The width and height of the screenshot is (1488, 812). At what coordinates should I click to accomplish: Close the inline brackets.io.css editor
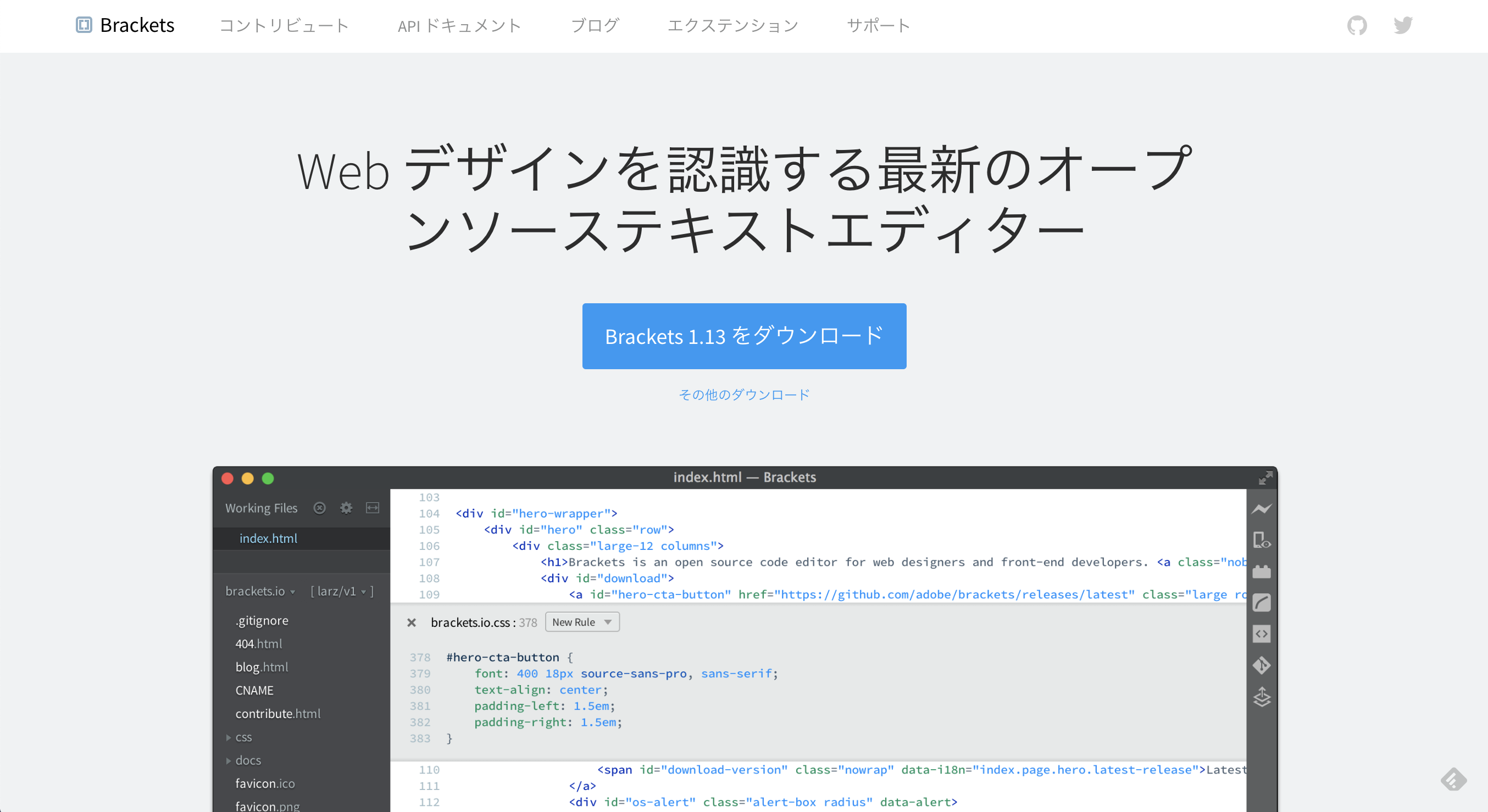tap(411, 622)
